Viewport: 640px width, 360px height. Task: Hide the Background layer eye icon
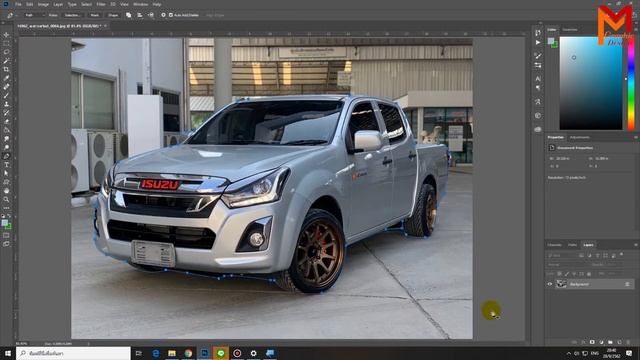pyautogui.click(x=550, y=284)
